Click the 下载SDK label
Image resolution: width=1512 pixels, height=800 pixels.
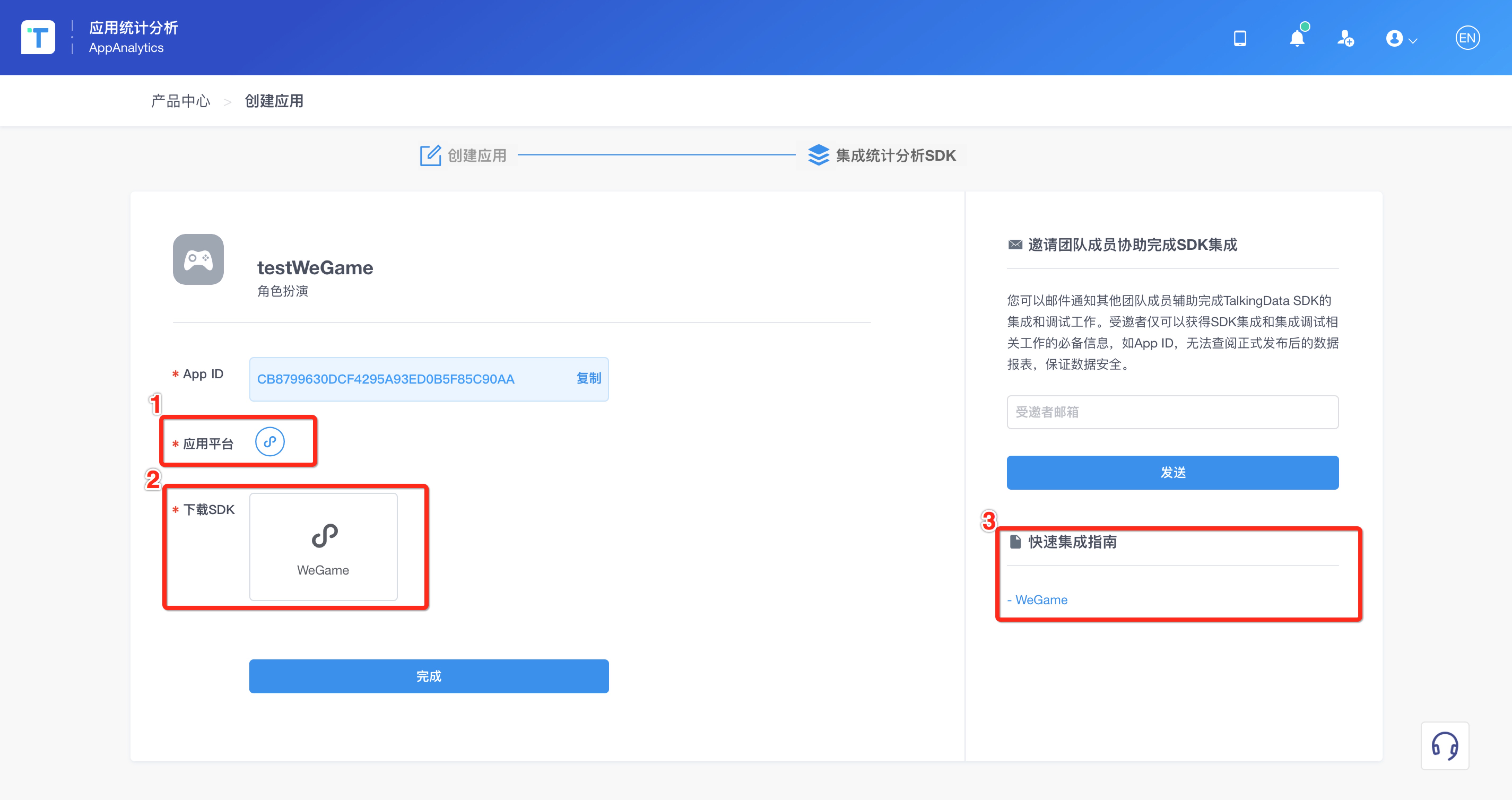click(208, 510)
